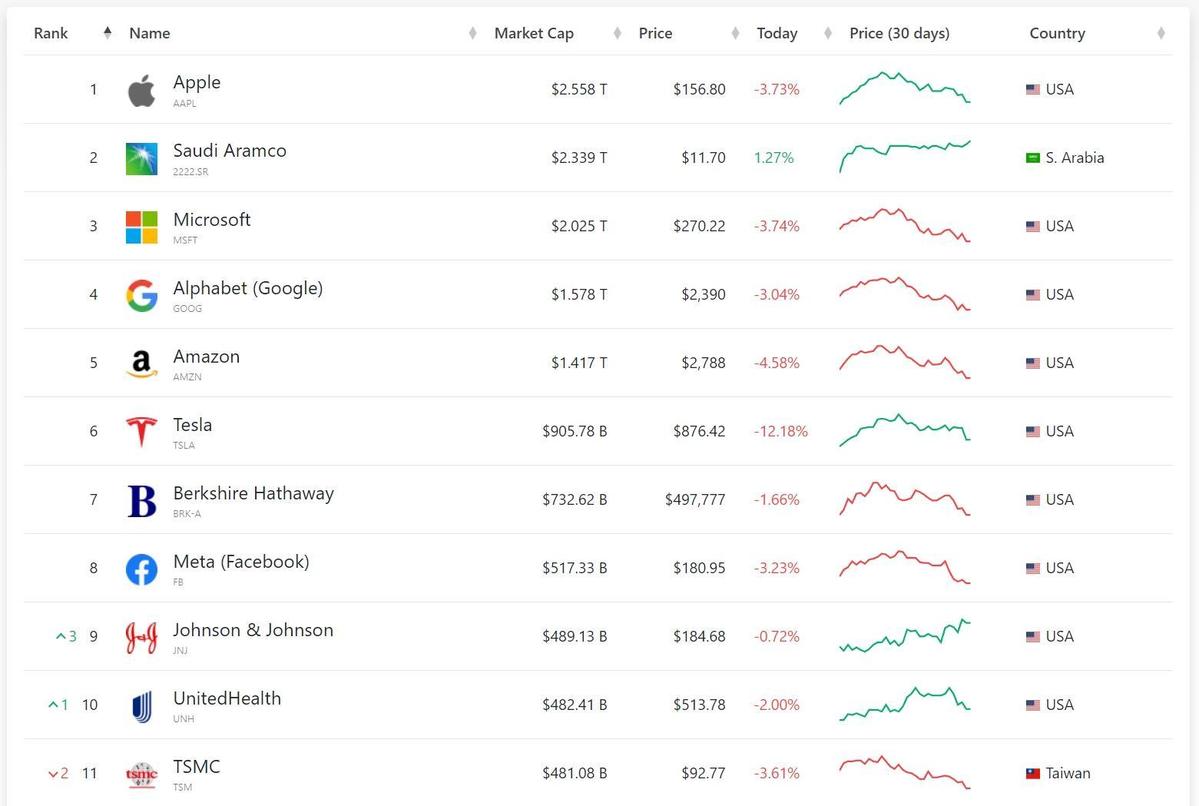This screenshot has height=806, width=1199.
Task: Select the Meta Facebook logo
Action: 141,569
